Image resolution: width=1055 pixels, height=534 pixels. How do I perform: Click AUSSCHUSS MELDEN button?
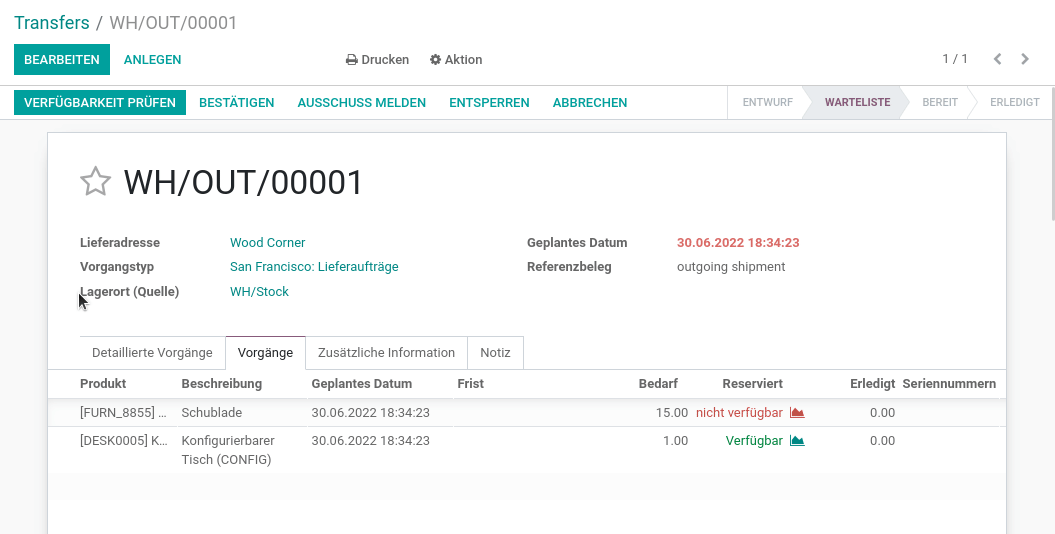point(361,102)
